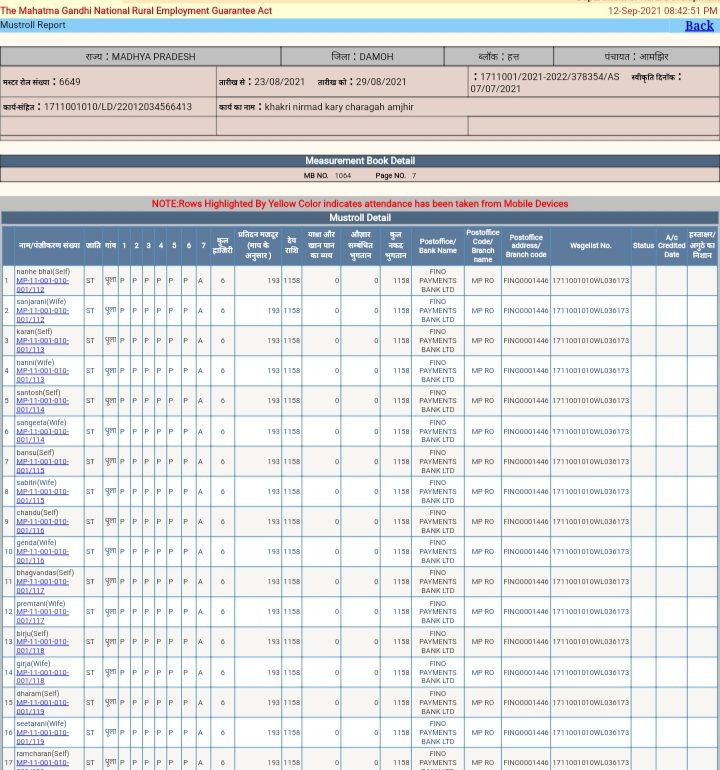Click the 'नाम/पंजीकरण संख्या' column header
This screenshot has width=720, height=770.
49,246
